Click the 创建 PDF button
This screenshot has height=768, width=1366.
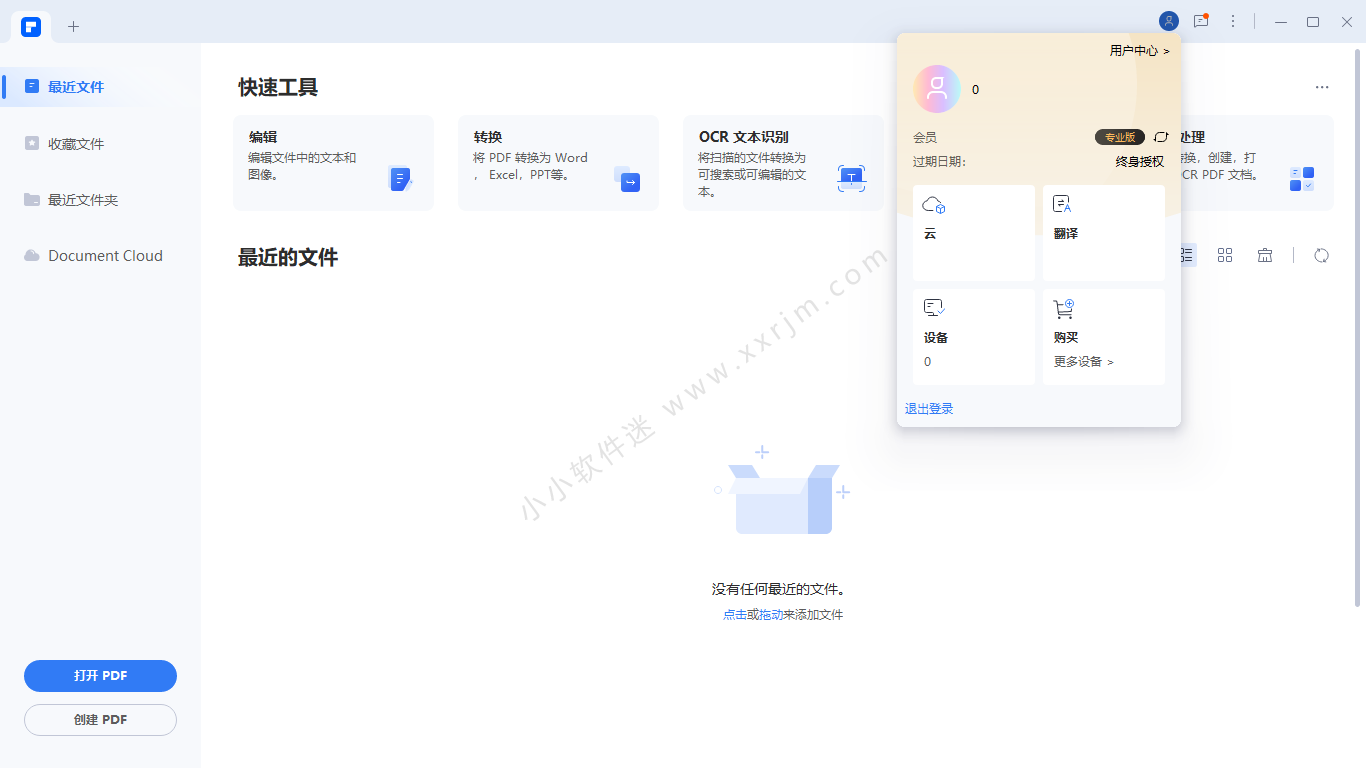[x=100, y=720]
